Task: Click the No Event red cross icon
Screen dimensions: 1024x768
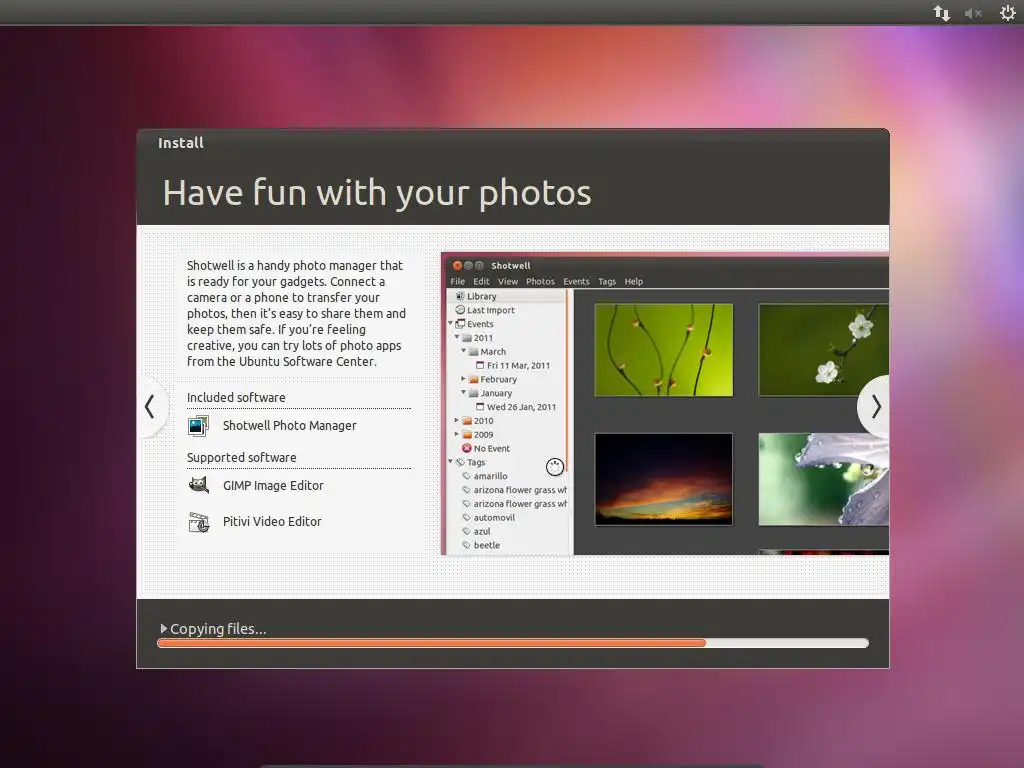Action: point(466,448)
